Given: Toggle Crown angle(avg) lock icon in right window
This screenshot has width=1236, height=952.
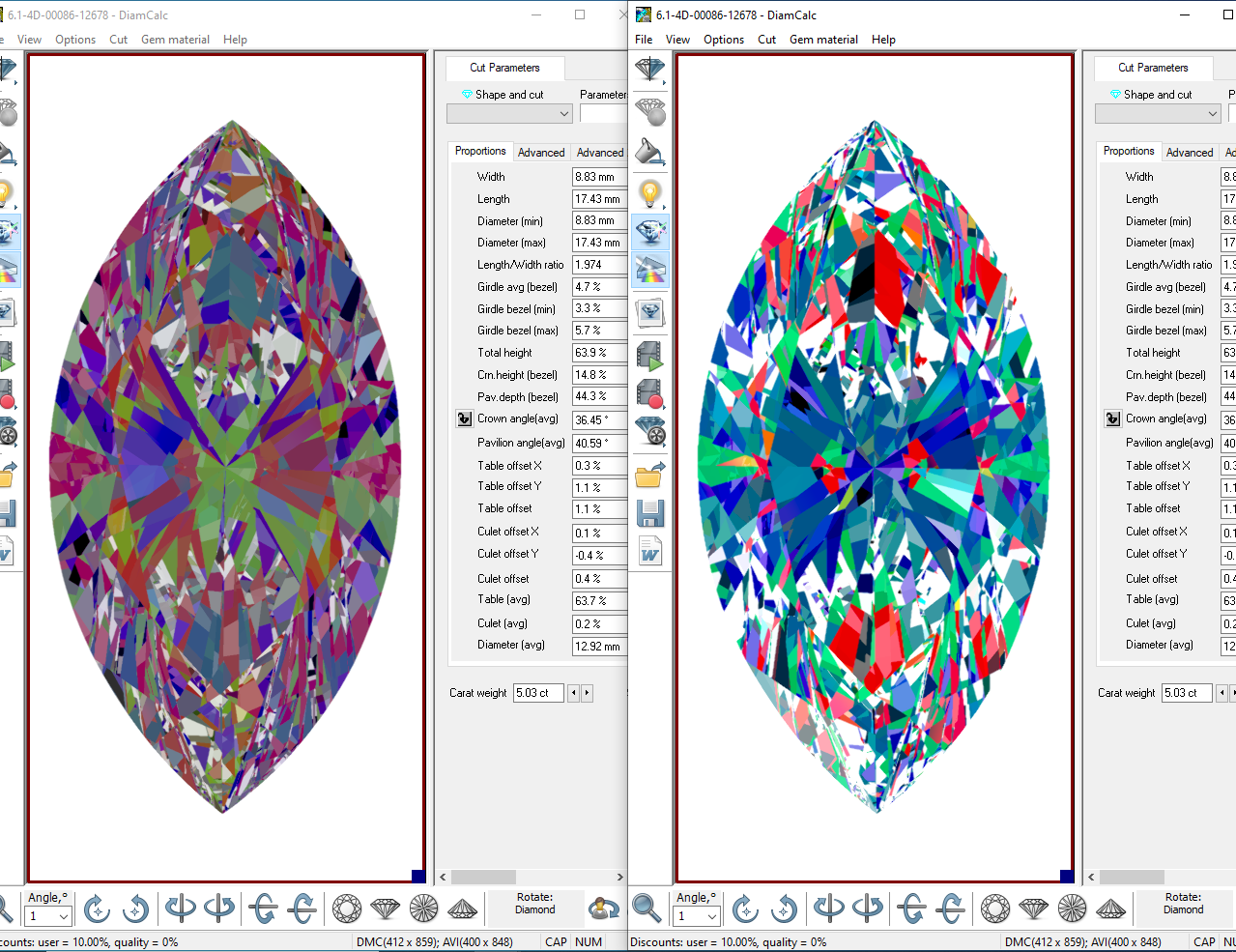Looking at the screenshot, I should 1112,419.
